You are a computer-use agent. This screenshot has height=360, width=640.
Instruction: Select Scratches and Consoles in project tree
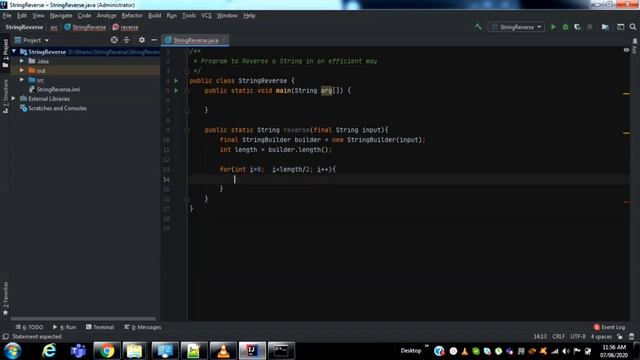click(x=53, y=108)
